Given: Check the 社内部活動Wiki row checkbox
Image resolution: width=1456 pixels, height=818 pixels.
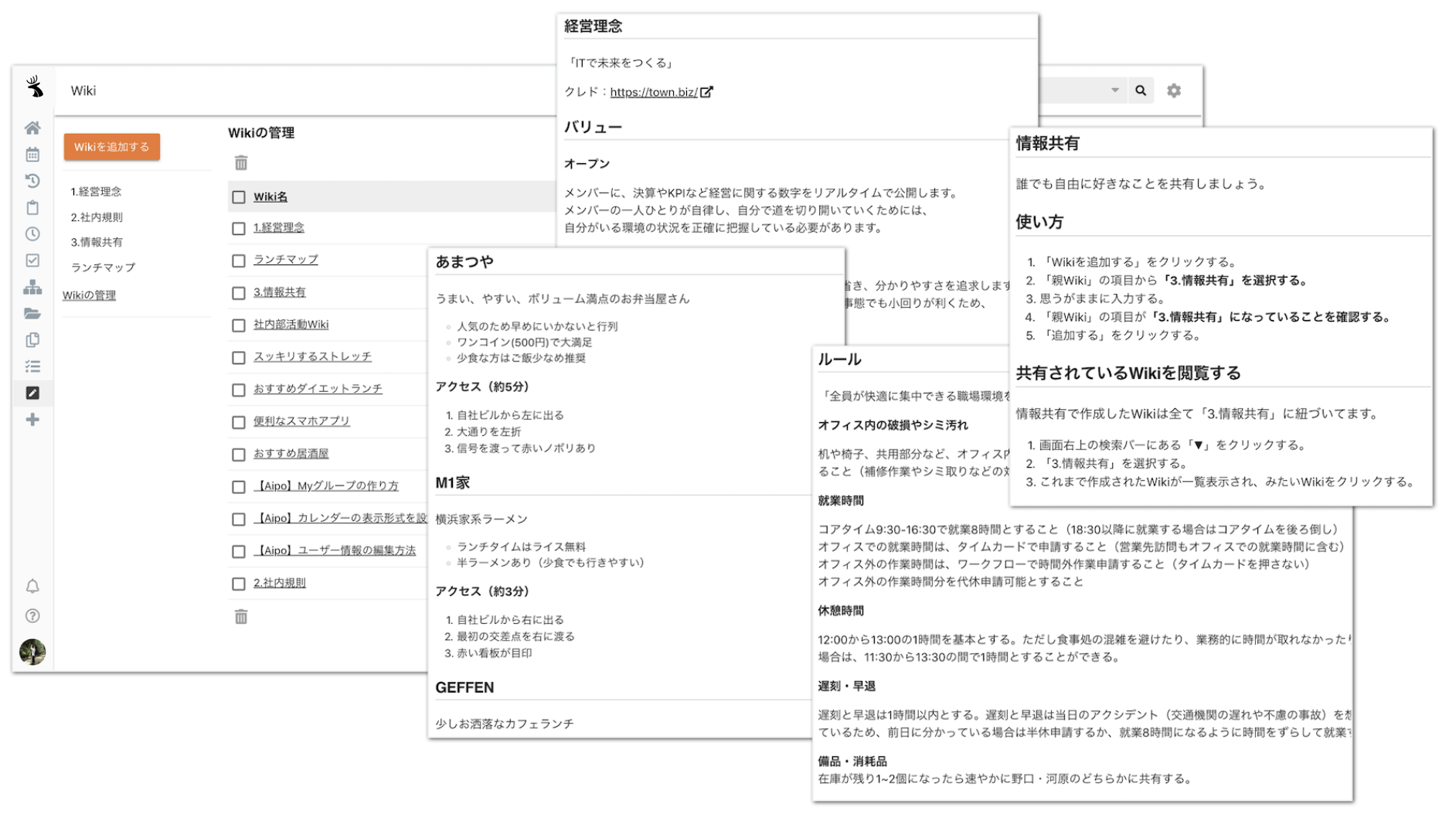Looking at the screenshot, I should pyautogui.click(x=239, y=325).
